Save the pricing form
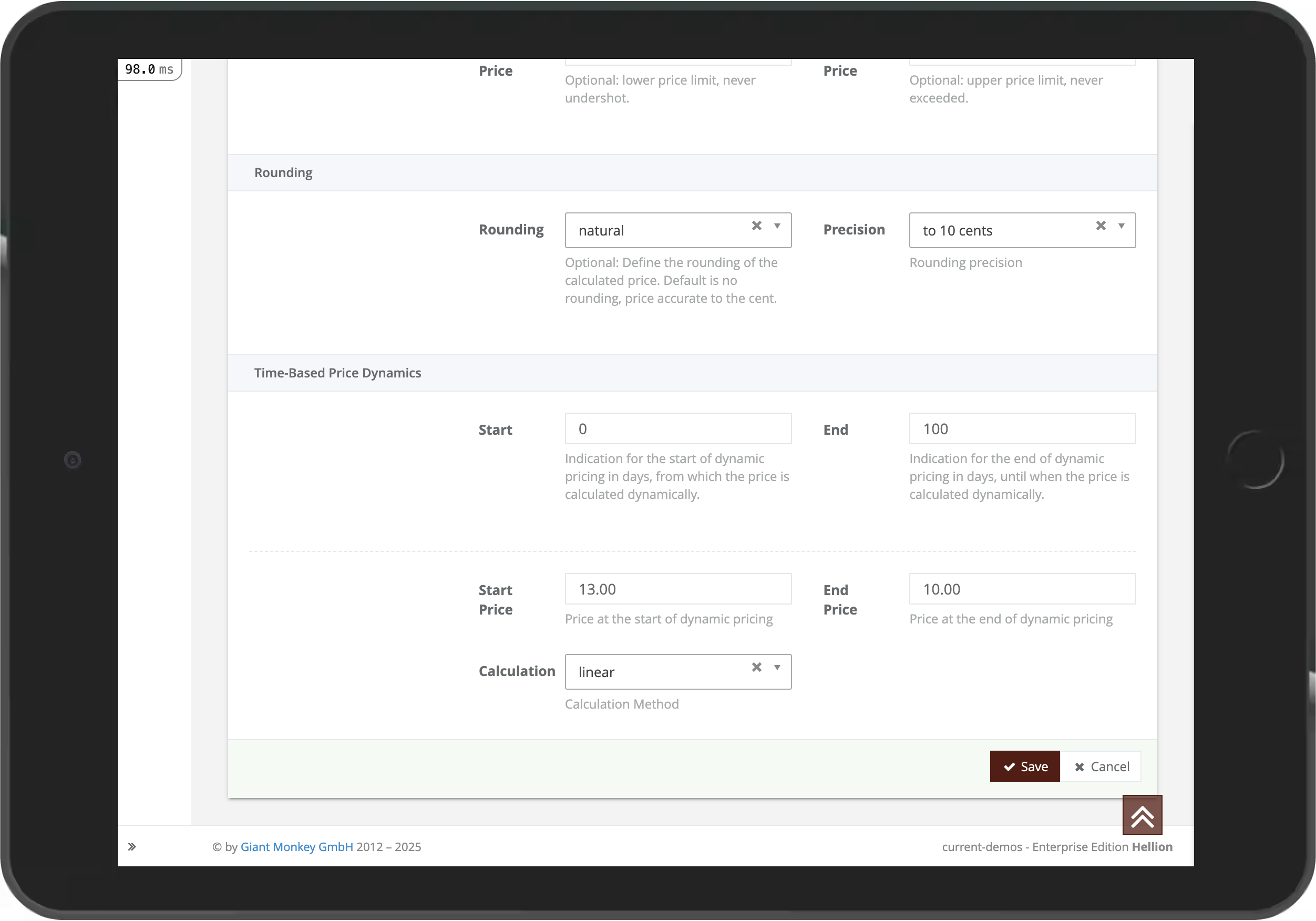 [1024, 767]
